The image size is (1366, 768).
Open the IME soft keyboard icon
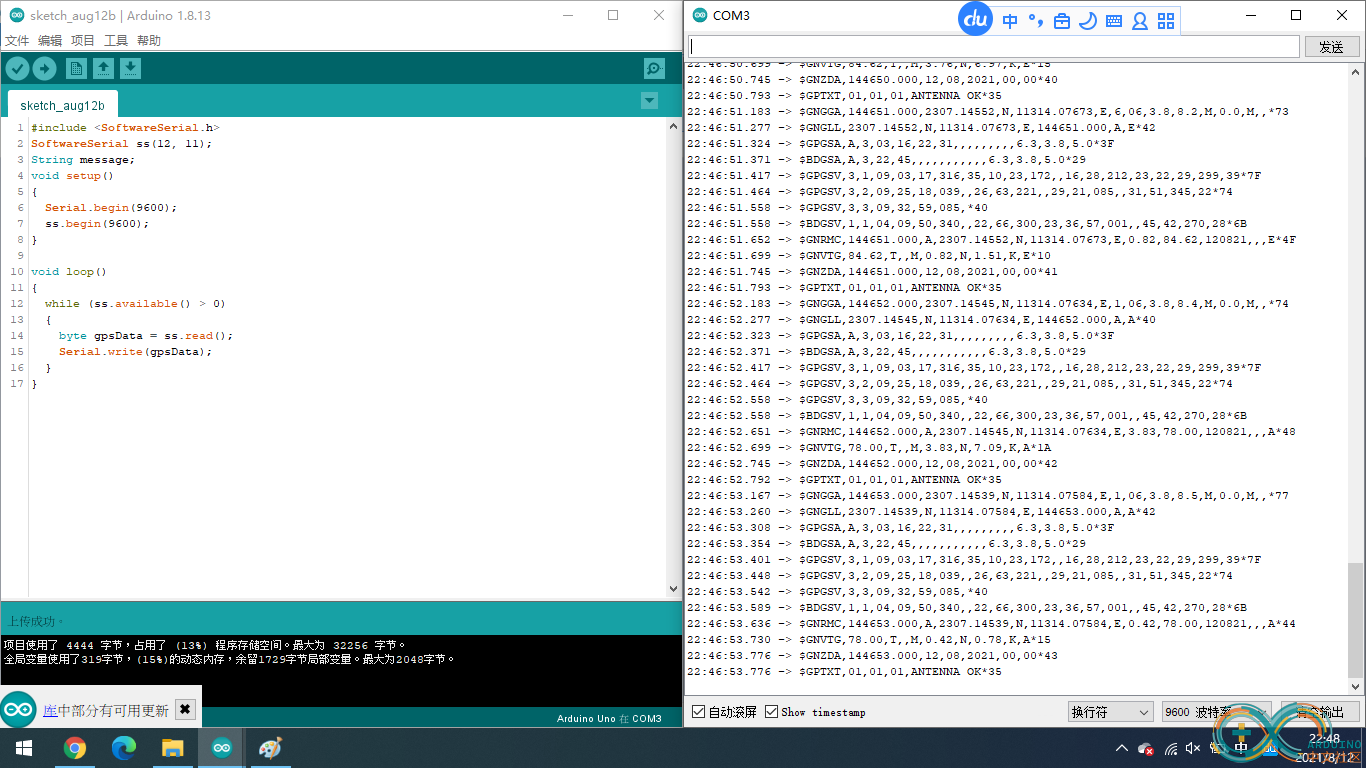[1114, 21]
